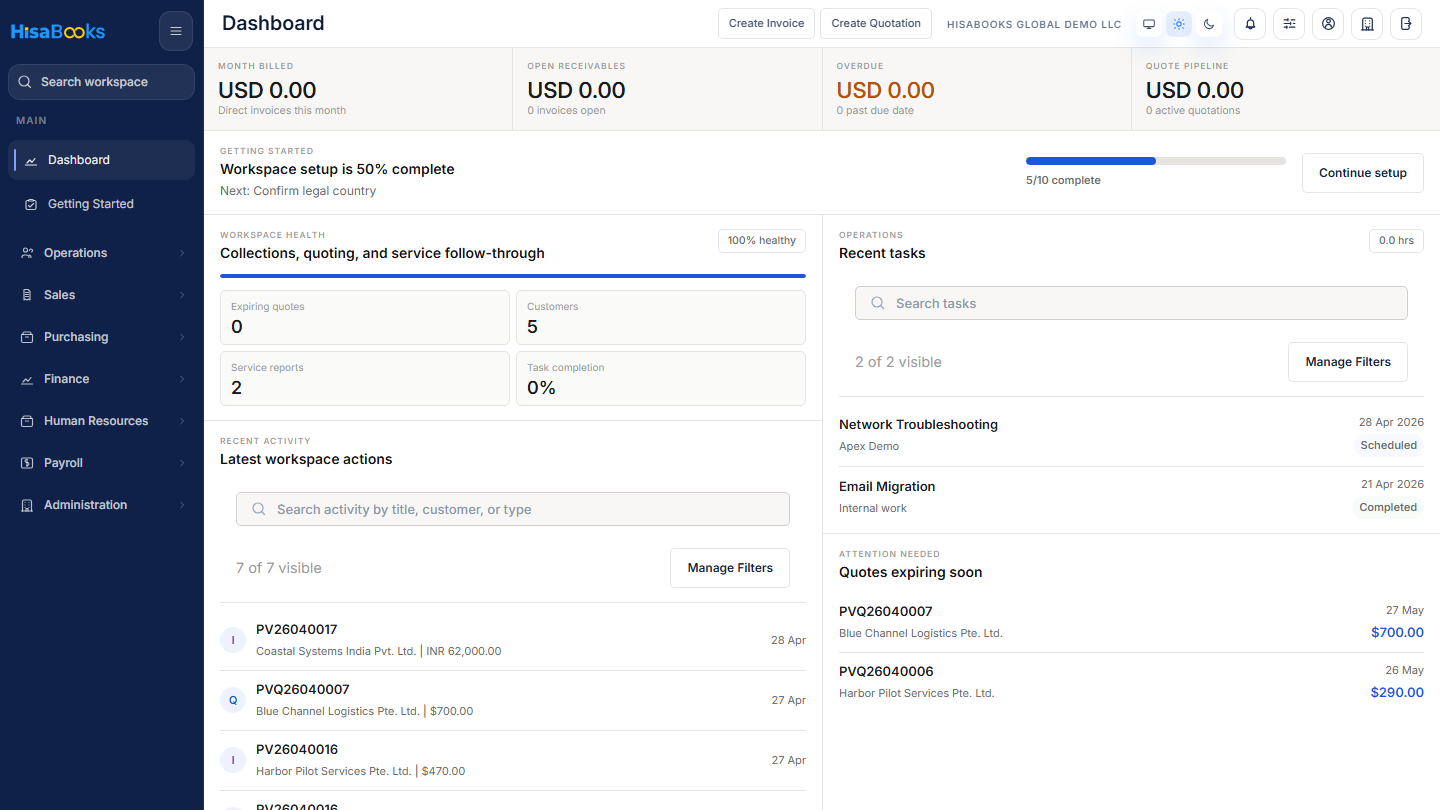The width and height of the screenshot is (1440, 810).
Task: Click the company building icon in header
Action: click(1367, 24)
